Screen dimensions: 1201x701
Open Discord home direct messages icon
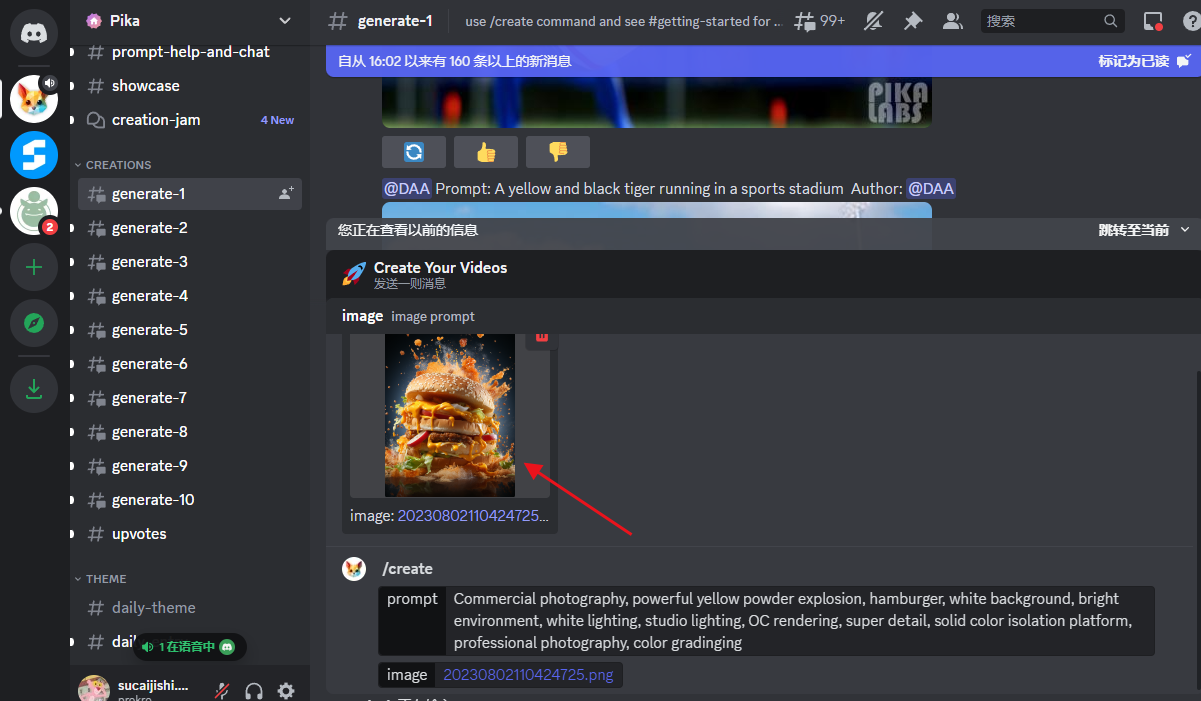point(34,33)
